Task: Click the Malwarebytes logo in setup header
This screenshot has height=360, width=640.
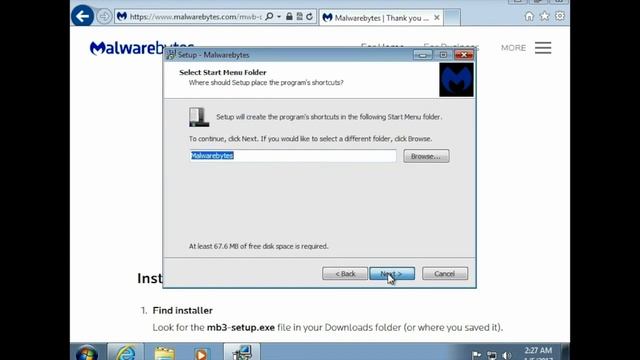Action: pos(456,80)
